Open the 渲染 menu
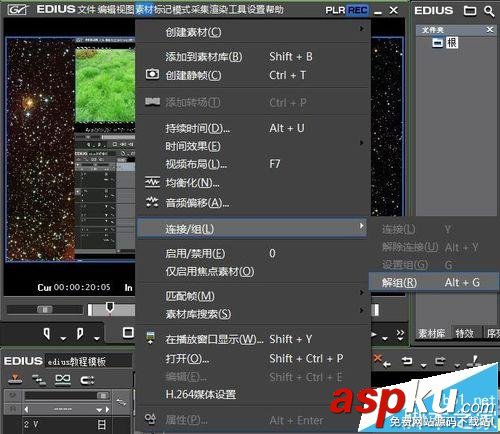Image resolution: width=500 pixels, height=434 pixels. 219,9
